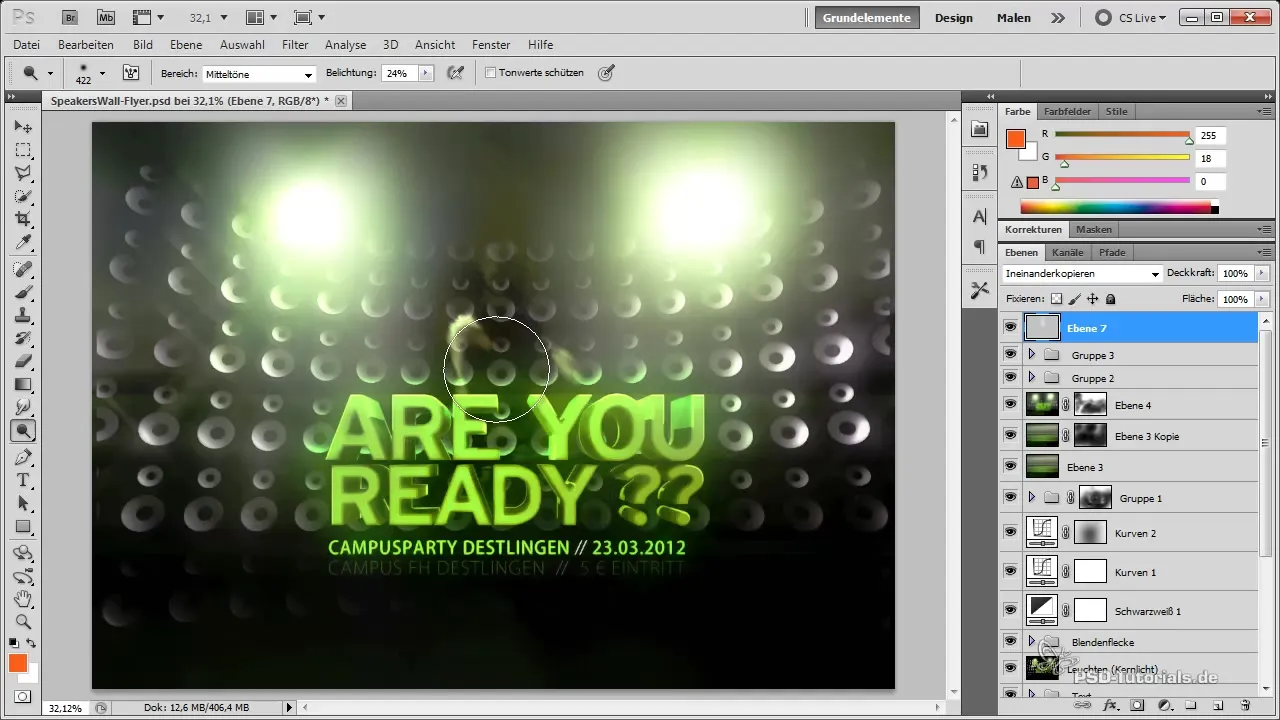Open the brush panel toggle icon
The width and height of the screenshot is (1280, 720).
pyautogui.click(x=130, y=73)
